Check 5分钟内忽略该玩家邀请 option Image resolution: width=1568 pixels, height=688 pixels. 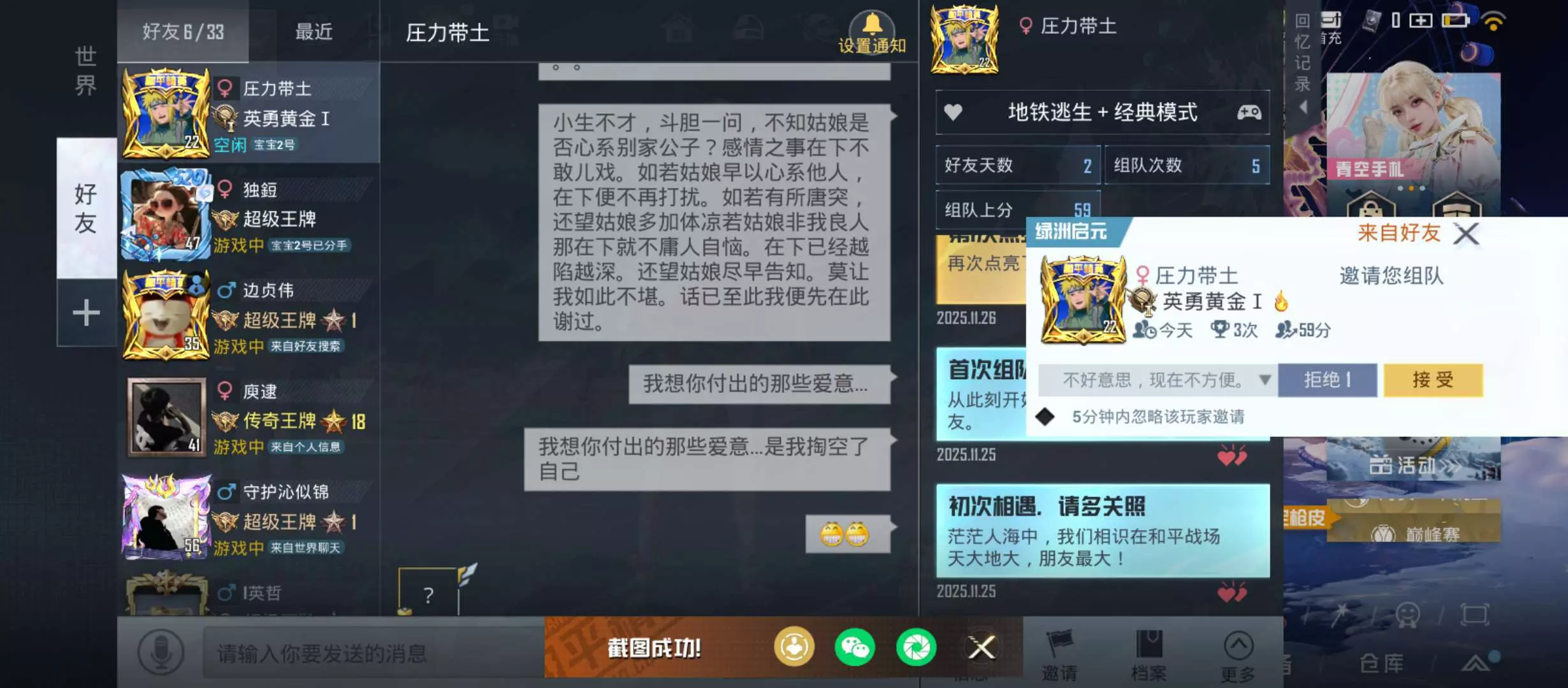(x=1045, y=417)
